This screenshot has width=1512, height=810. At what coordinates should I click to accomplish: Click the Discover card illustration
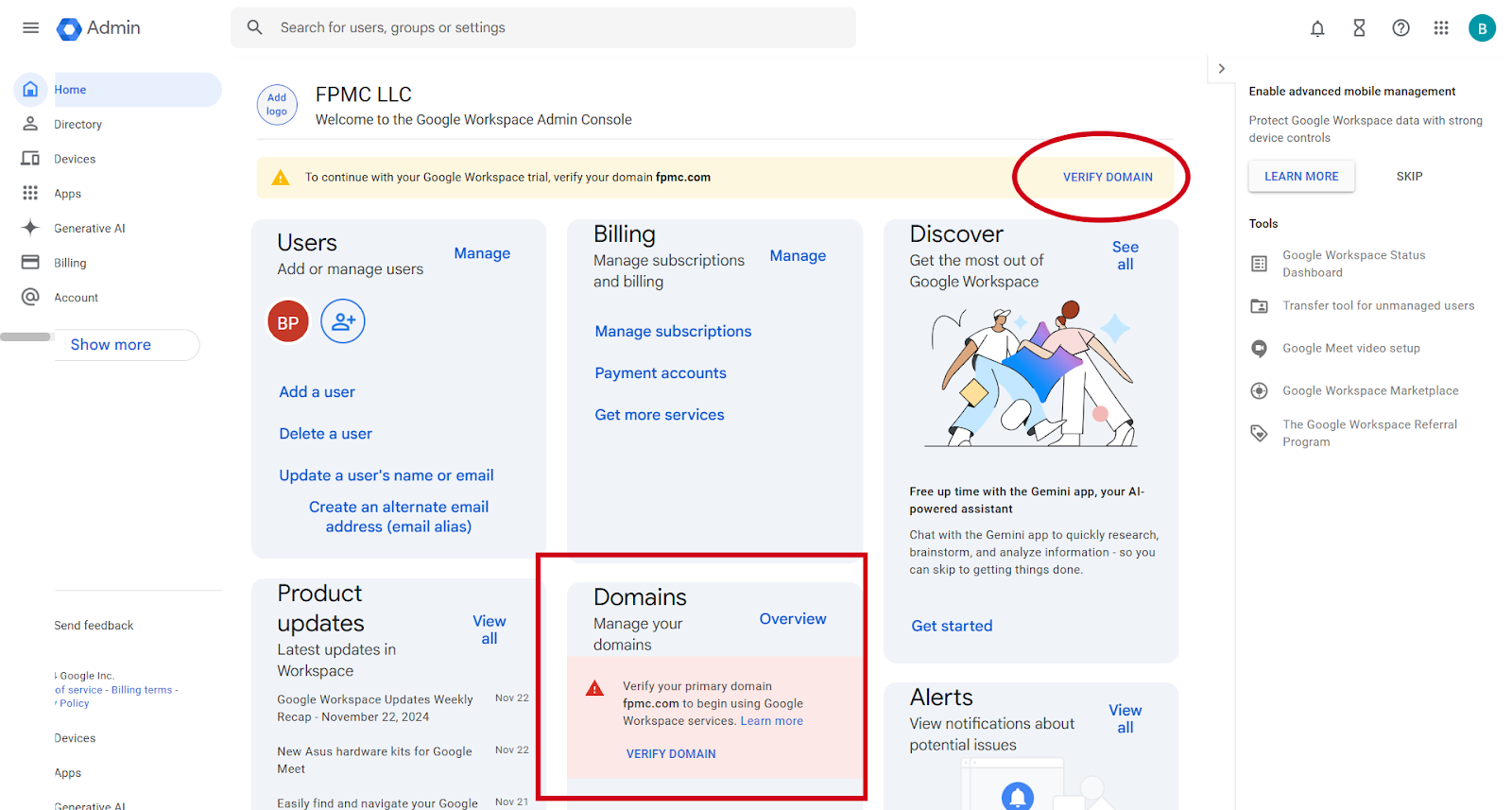coord(1031,374)
